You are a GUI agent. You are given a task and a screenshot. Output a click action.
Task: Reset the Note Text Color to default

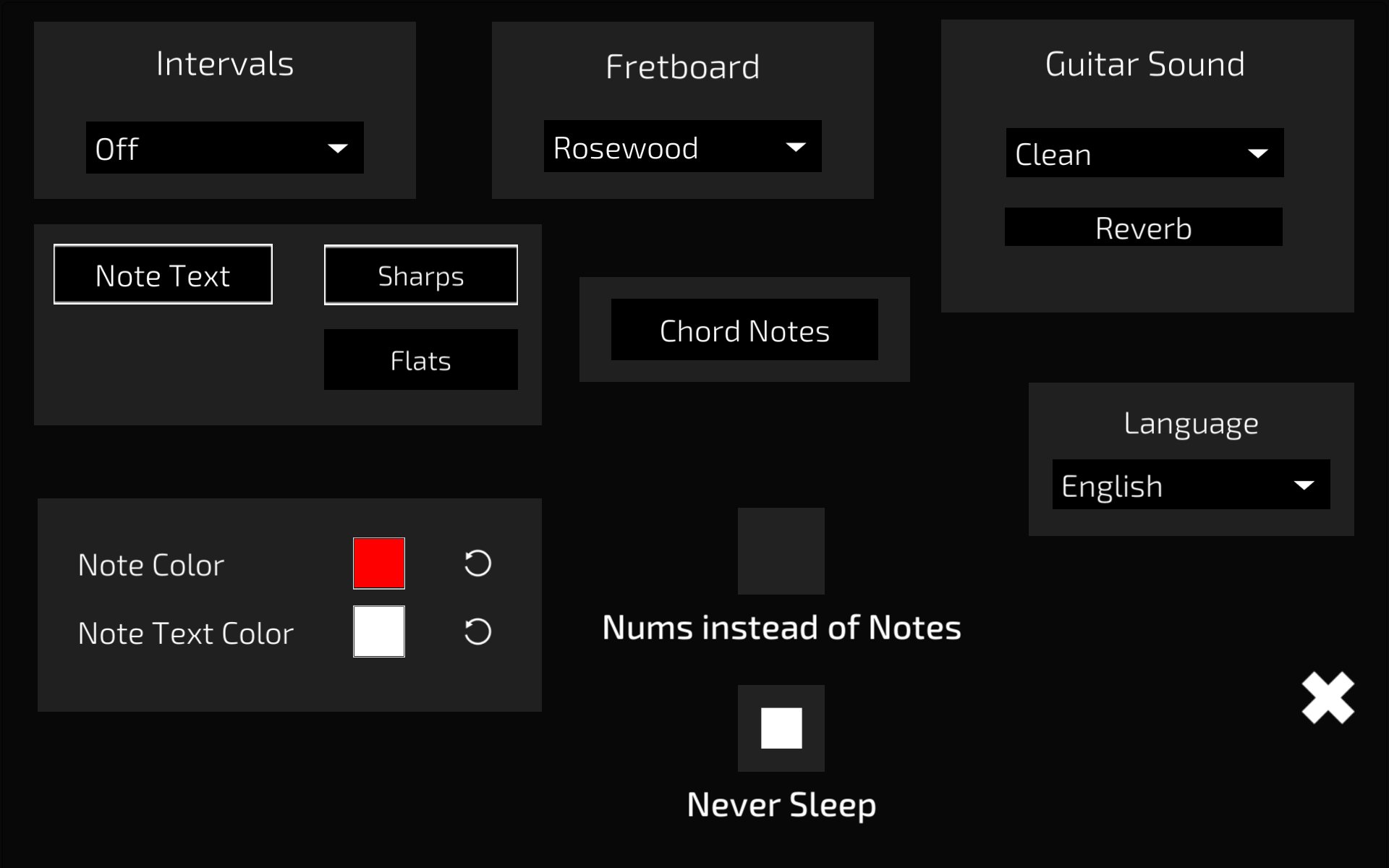477,631
